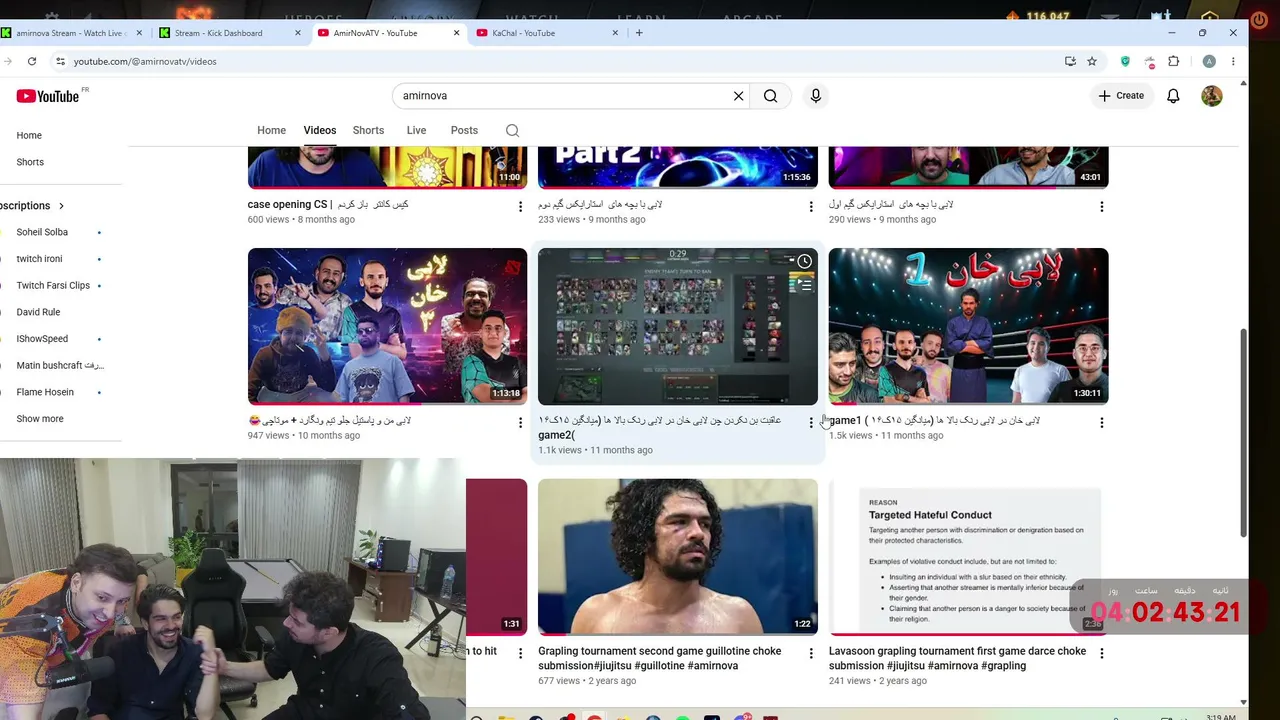Open options for the 233 views video
1280x720 pixels.
[x=811, y=207]
